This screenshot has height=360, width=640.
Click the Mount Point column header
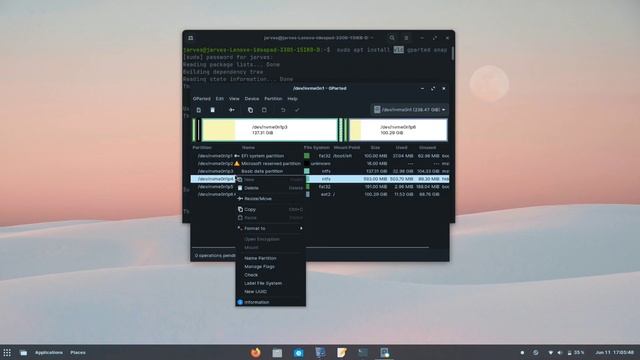coord(347,148)
